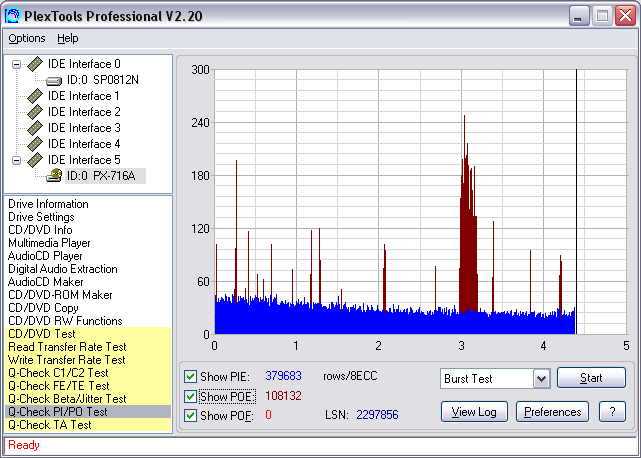This screenshot has width=641, height=458.
Task: Click the IDE Interface 5 chip icon
Action: pos(35,159)
